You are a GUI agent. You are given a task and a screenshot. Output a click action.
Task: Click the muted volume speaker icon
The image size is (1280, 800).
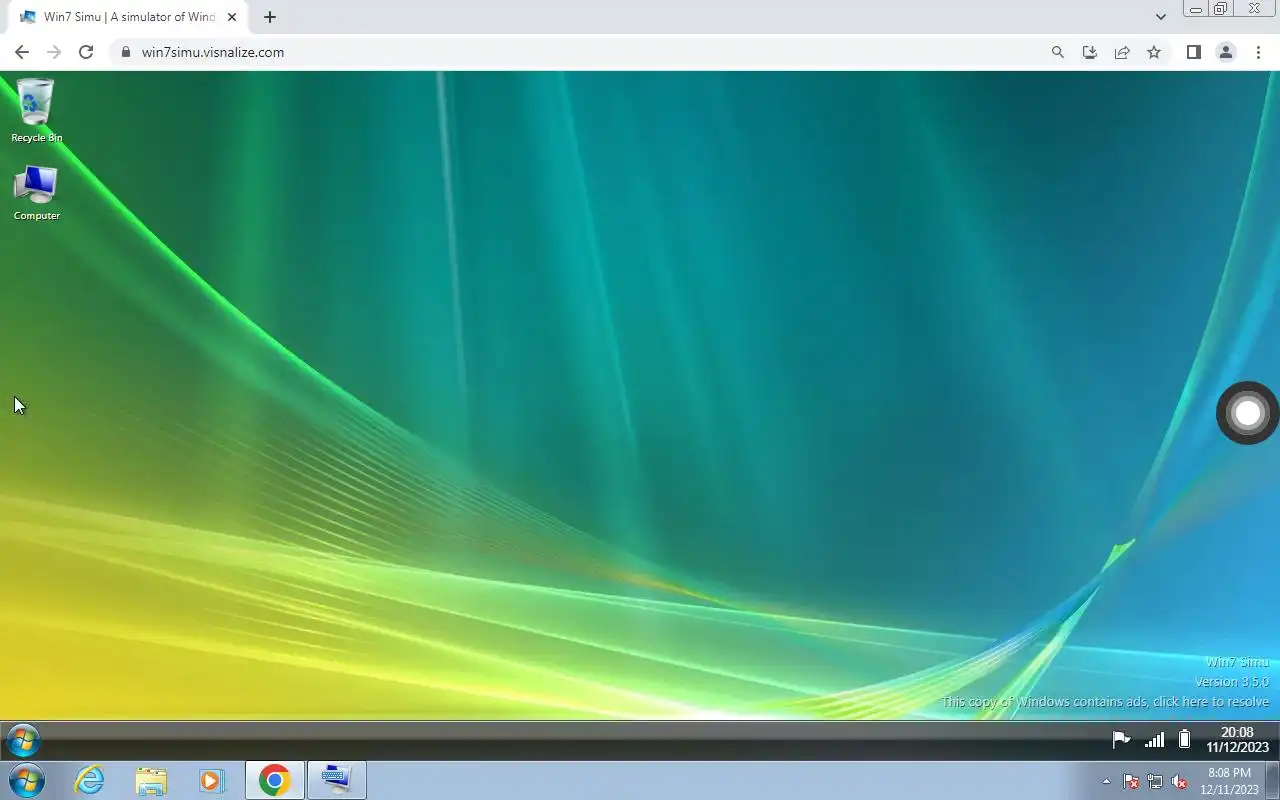1180,781
